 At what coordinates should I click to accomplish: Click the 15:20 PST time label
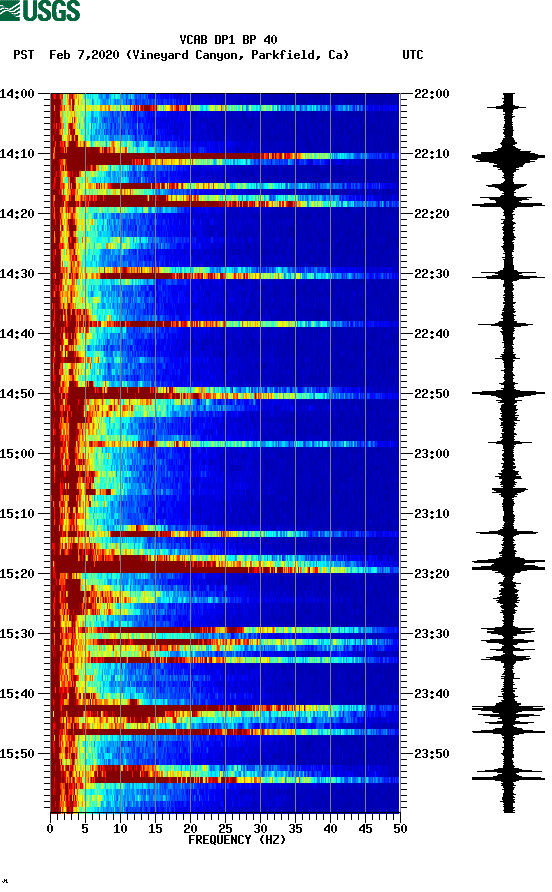click(17, 574)
